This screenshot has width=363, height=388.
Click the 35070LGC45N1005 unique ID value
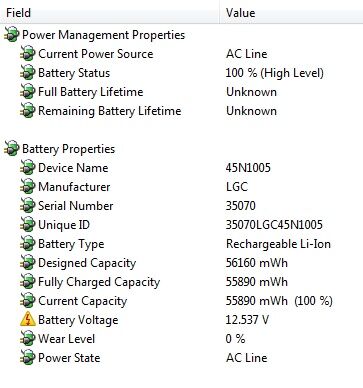(274, 225)
